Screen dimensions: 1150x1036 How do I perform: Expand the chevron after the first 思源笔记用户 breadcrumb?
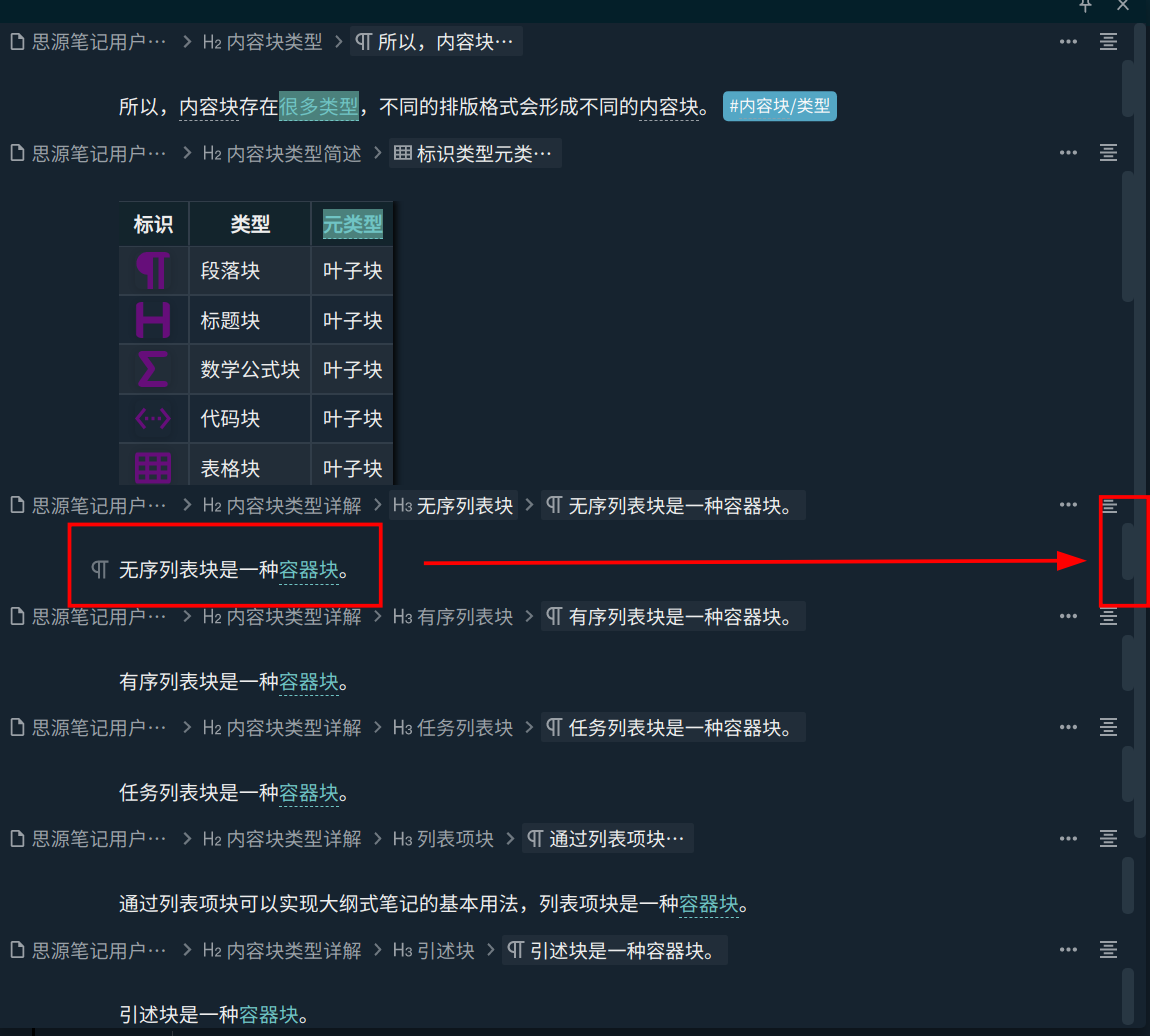(186, 41)
